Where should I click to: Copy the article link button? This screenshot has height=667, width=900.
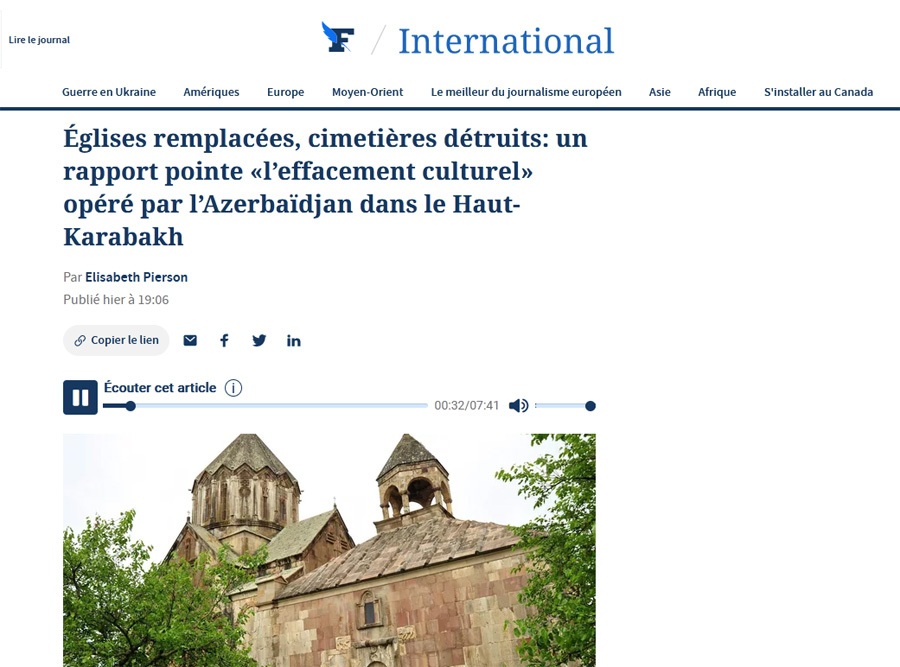tap(117, 340)
